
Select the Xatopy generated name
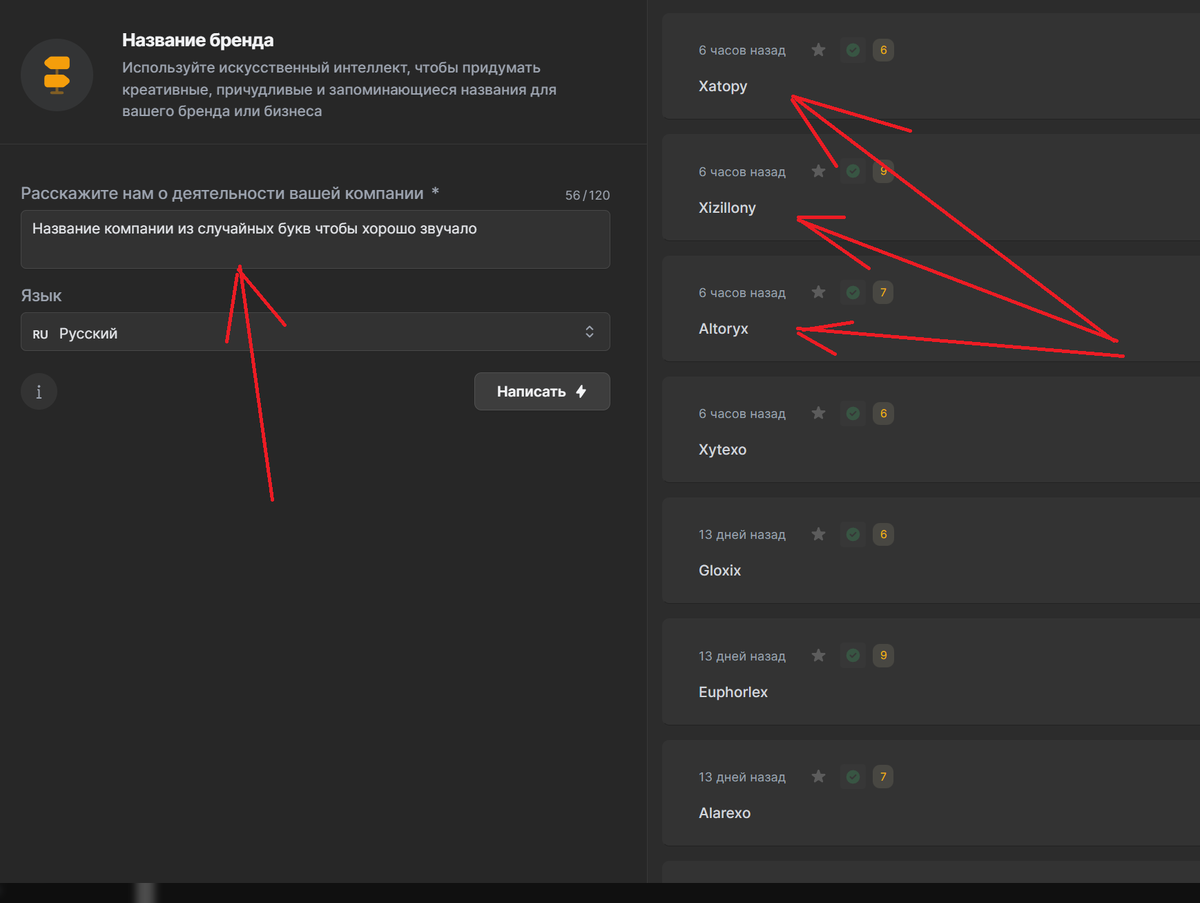(723, 86)
